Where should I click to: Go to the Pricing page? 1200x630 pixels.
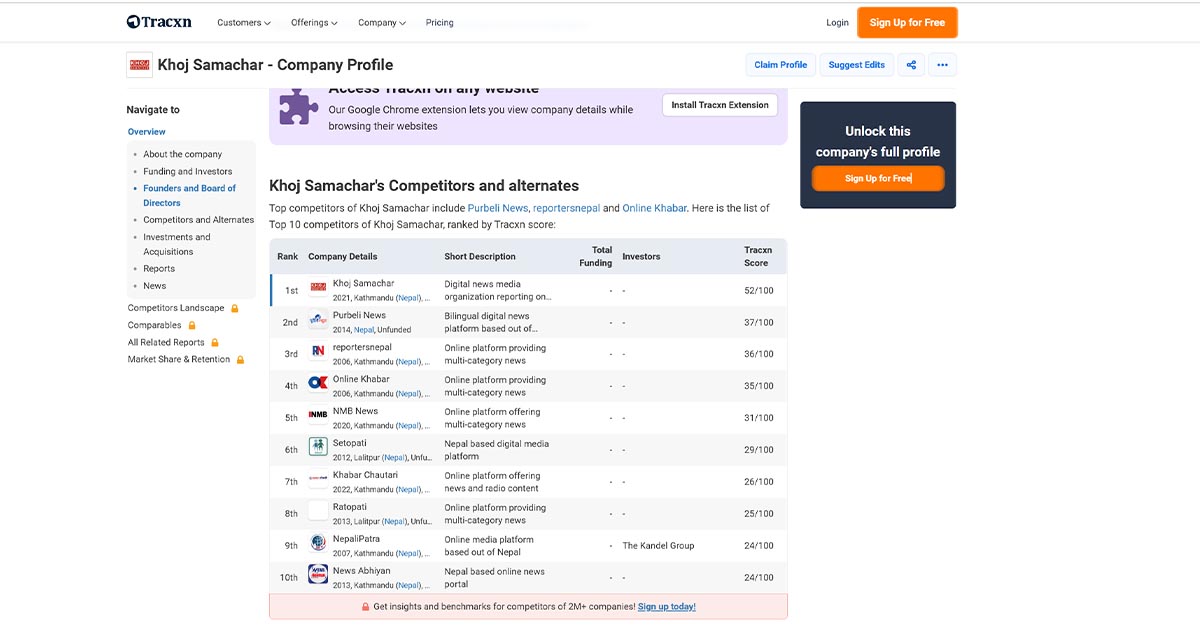click(x=439, y=23)
